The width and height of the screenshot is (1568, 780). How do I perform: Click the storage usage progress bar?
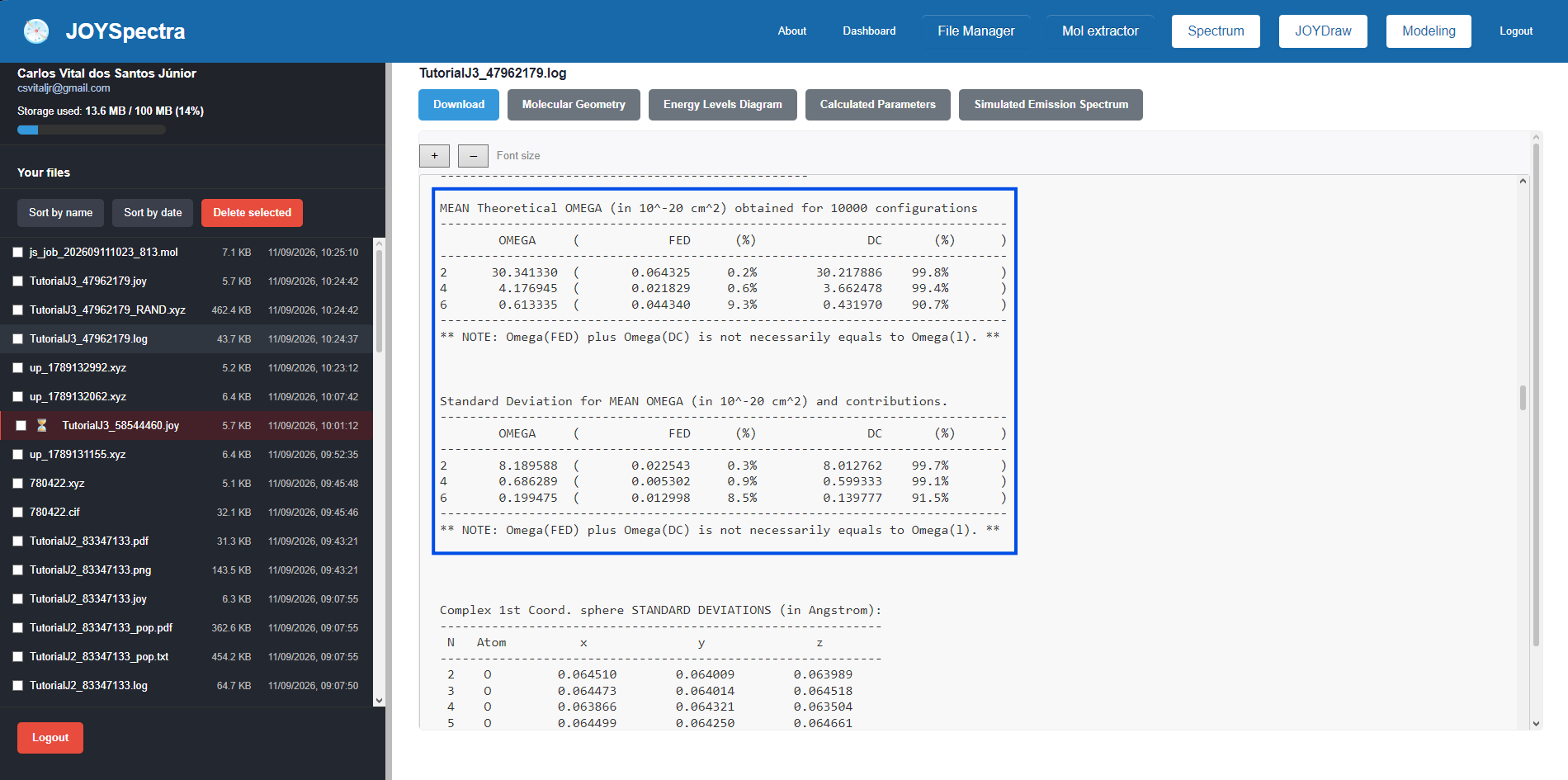coord(92,130)
